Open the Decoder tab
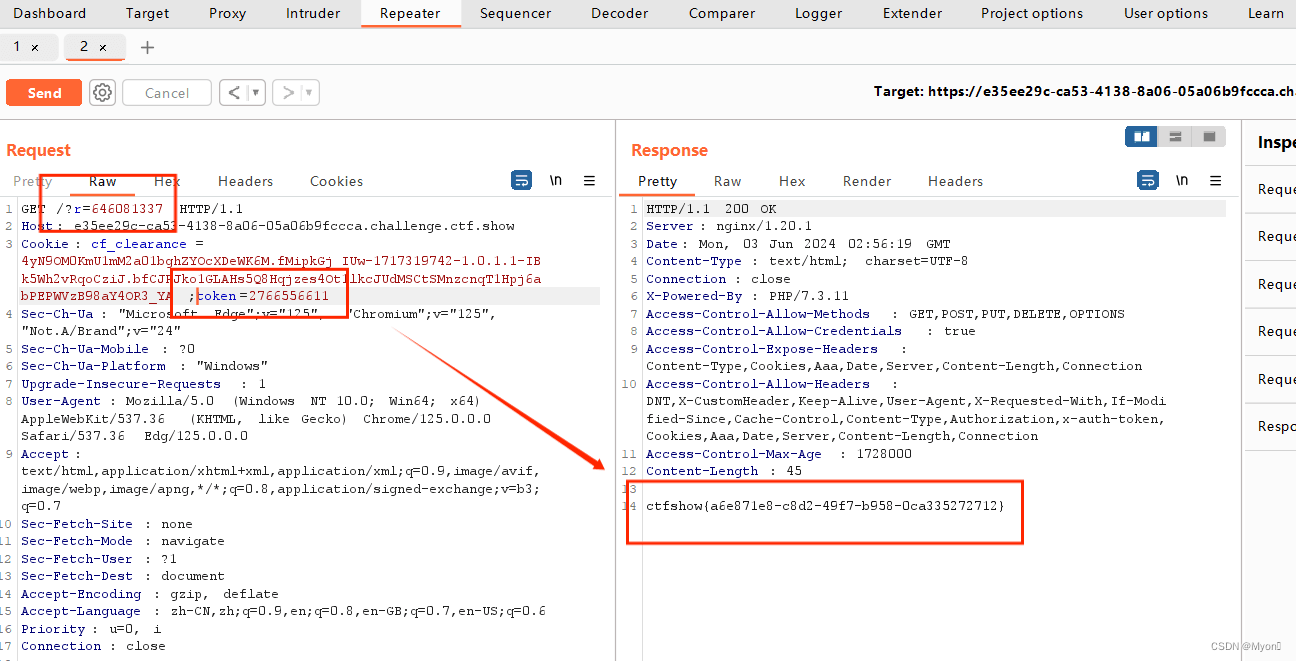The image size is (1296, 661). pos(619,13)
